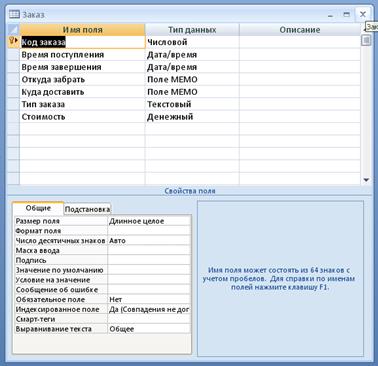Viewport: 378px width, 366px height.
Task: Minimize the Заказ table window
Action: click(330, 15)
